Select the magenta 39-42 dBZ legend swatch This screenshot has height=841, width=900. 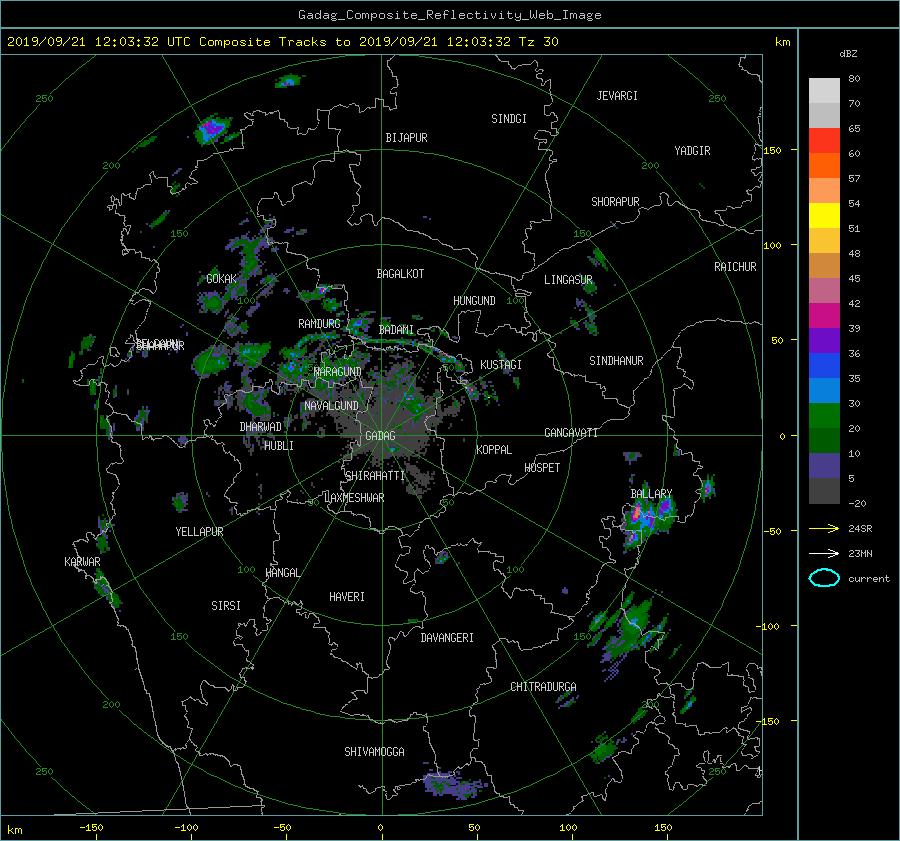point(824,315)
